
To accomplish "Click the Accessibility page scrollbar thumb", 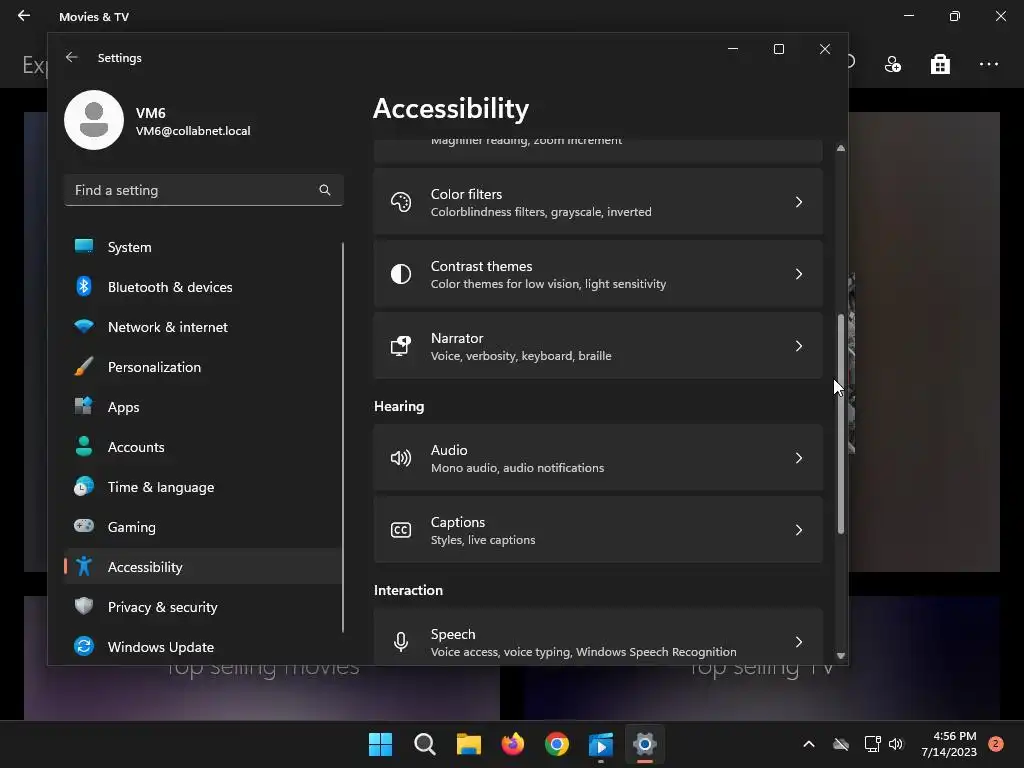I will [x=840, y=424].
